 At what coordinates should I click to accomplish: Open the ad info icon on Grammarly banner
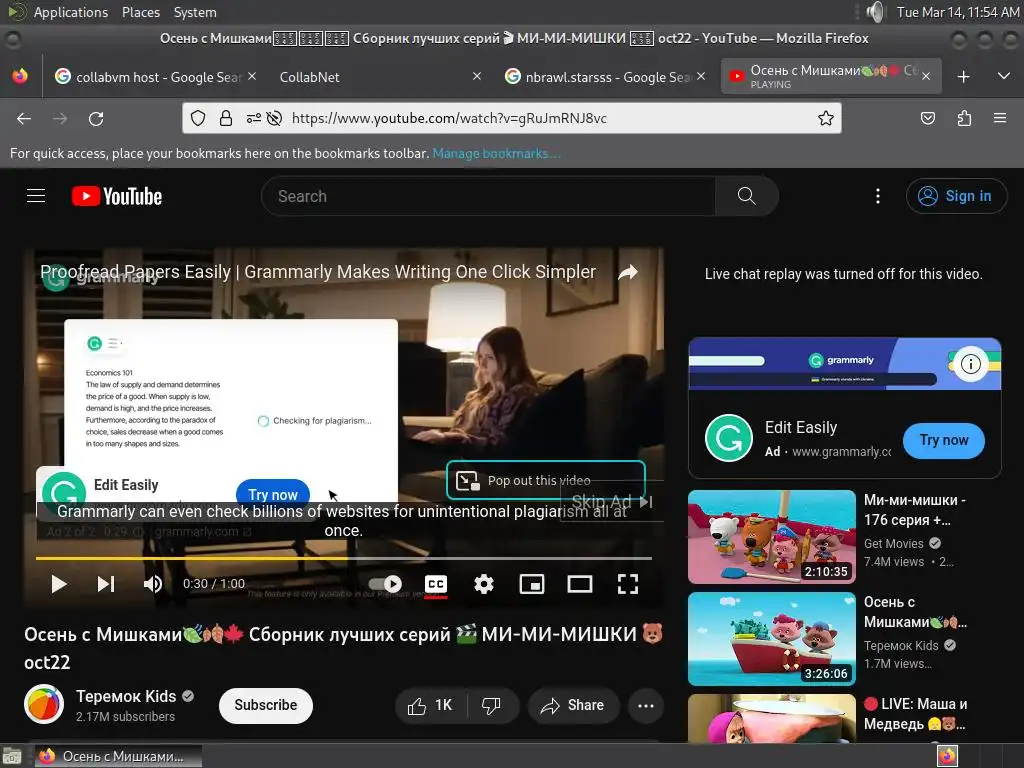click(970, 364)
